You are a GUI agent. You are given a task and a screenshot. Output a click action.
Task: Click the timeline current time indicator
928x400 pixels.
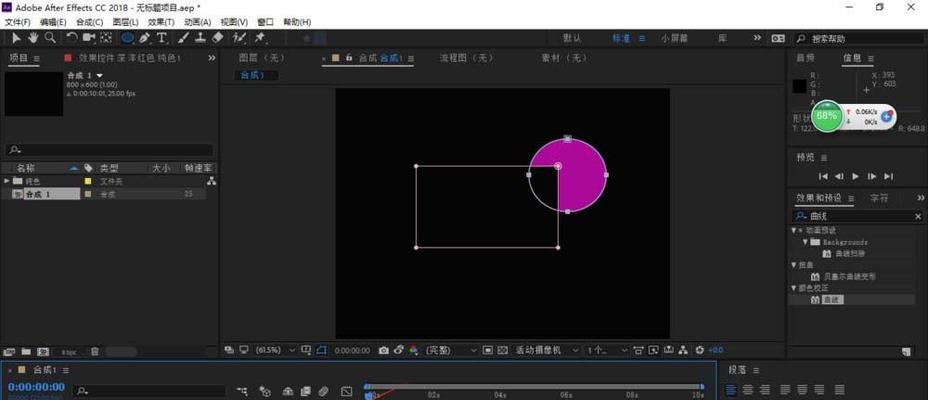tap(369, 395)
